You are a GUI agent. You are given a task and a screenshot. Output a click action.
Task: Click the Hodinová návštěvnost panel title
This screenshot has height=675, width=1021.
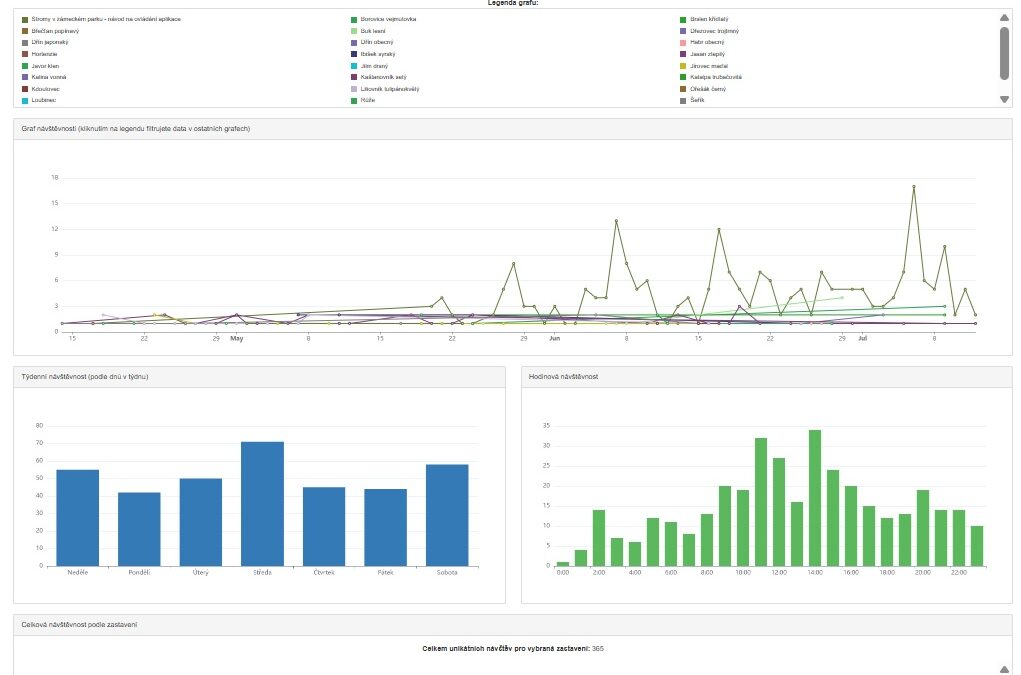click(563, 377)
